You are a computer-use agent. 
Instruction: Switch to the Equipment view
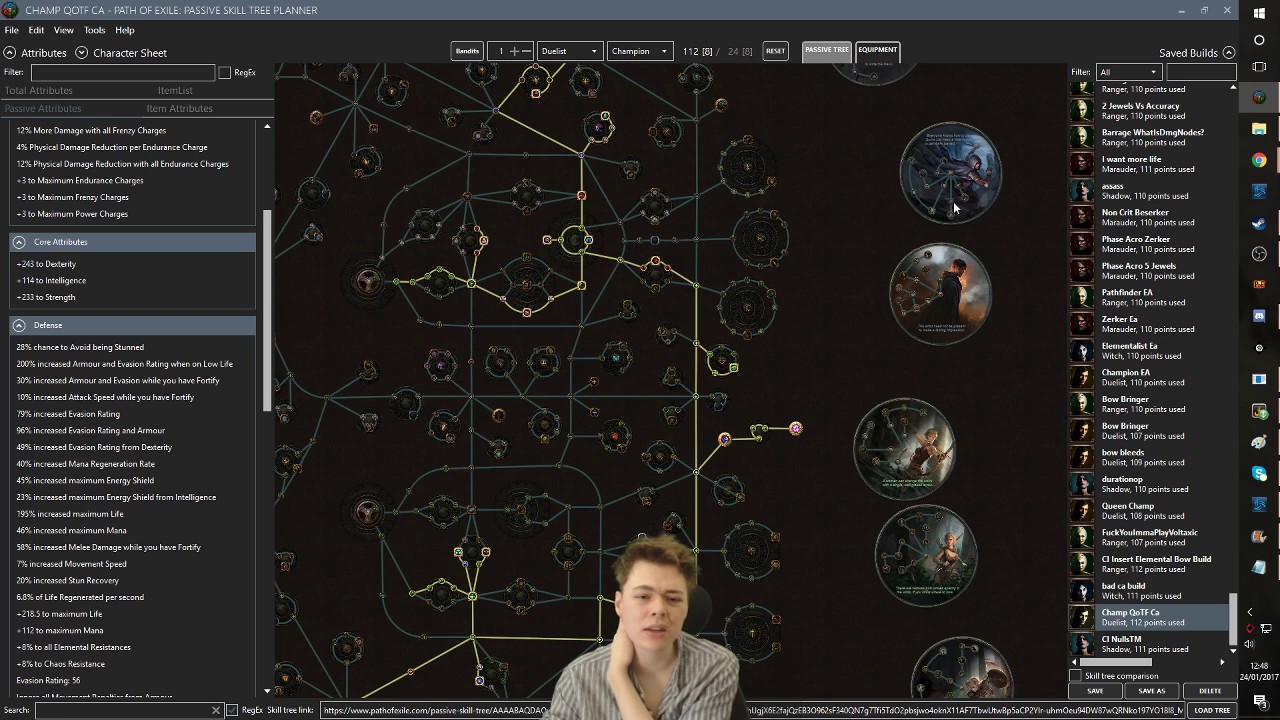[x=877, y=50]
